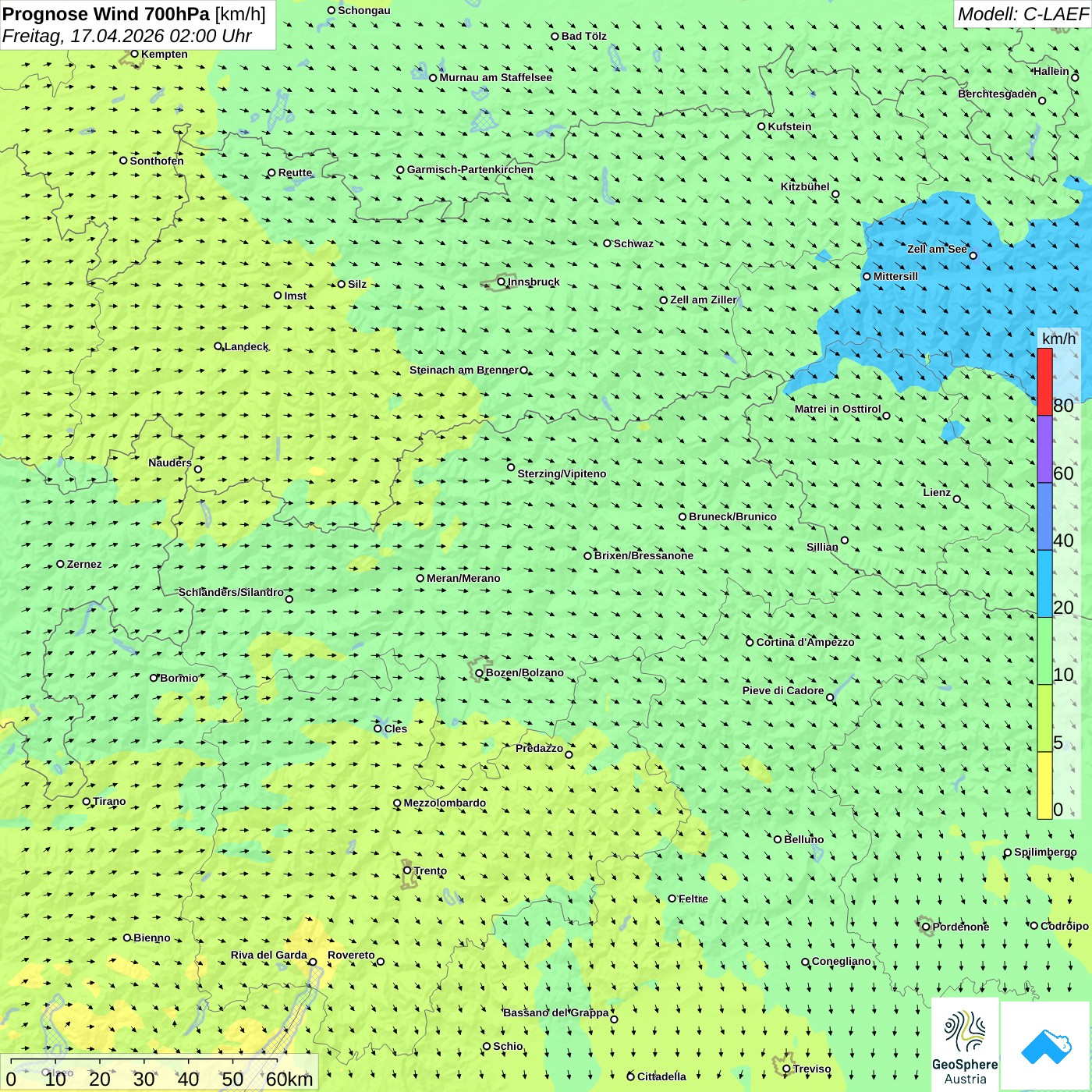This screenshot has height=1092, width=1092.
Task: Click the "Steinach am Brenner" label
Action: coord(464,370)
